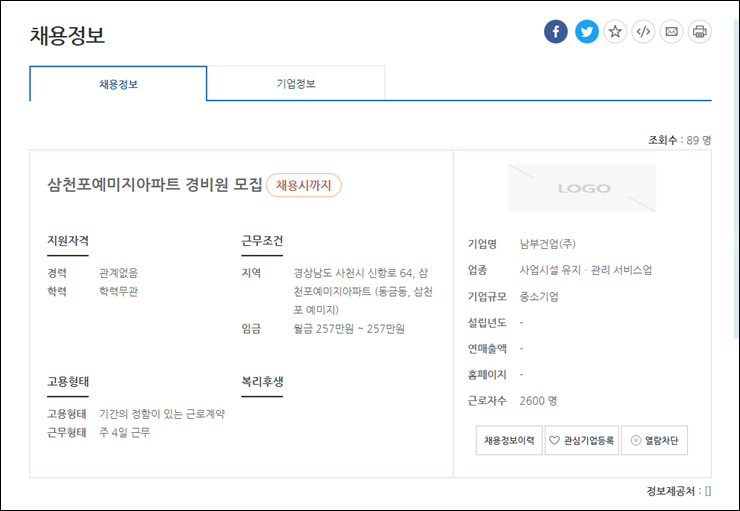This screenshot has width=740, height=511.
Task: Select the title 삼천포예미지아파트 경비원 모집
Action: click(154, 184)
